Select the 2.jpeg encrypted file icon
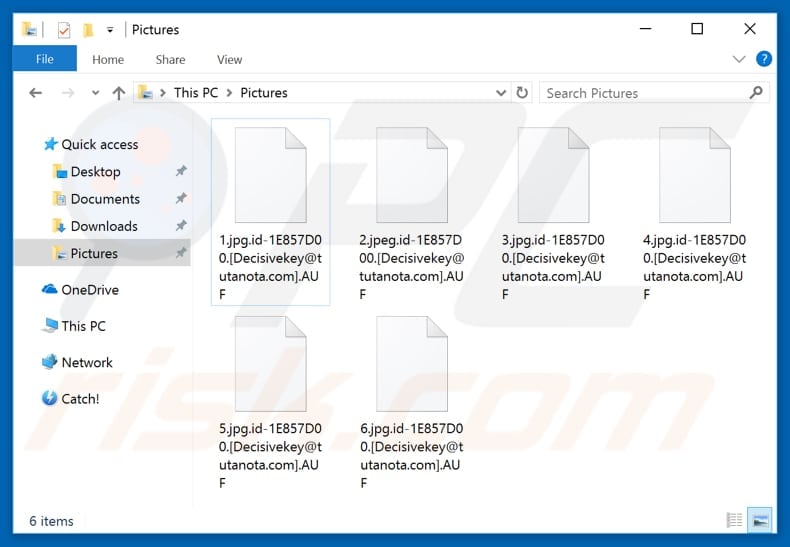 [x=412, y=175]
